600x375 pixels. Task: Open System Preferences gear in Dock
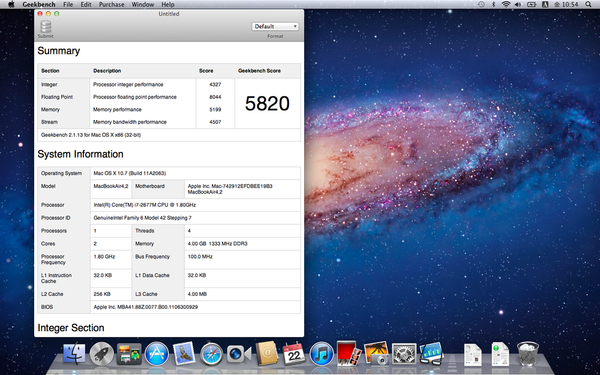(404, 354)
